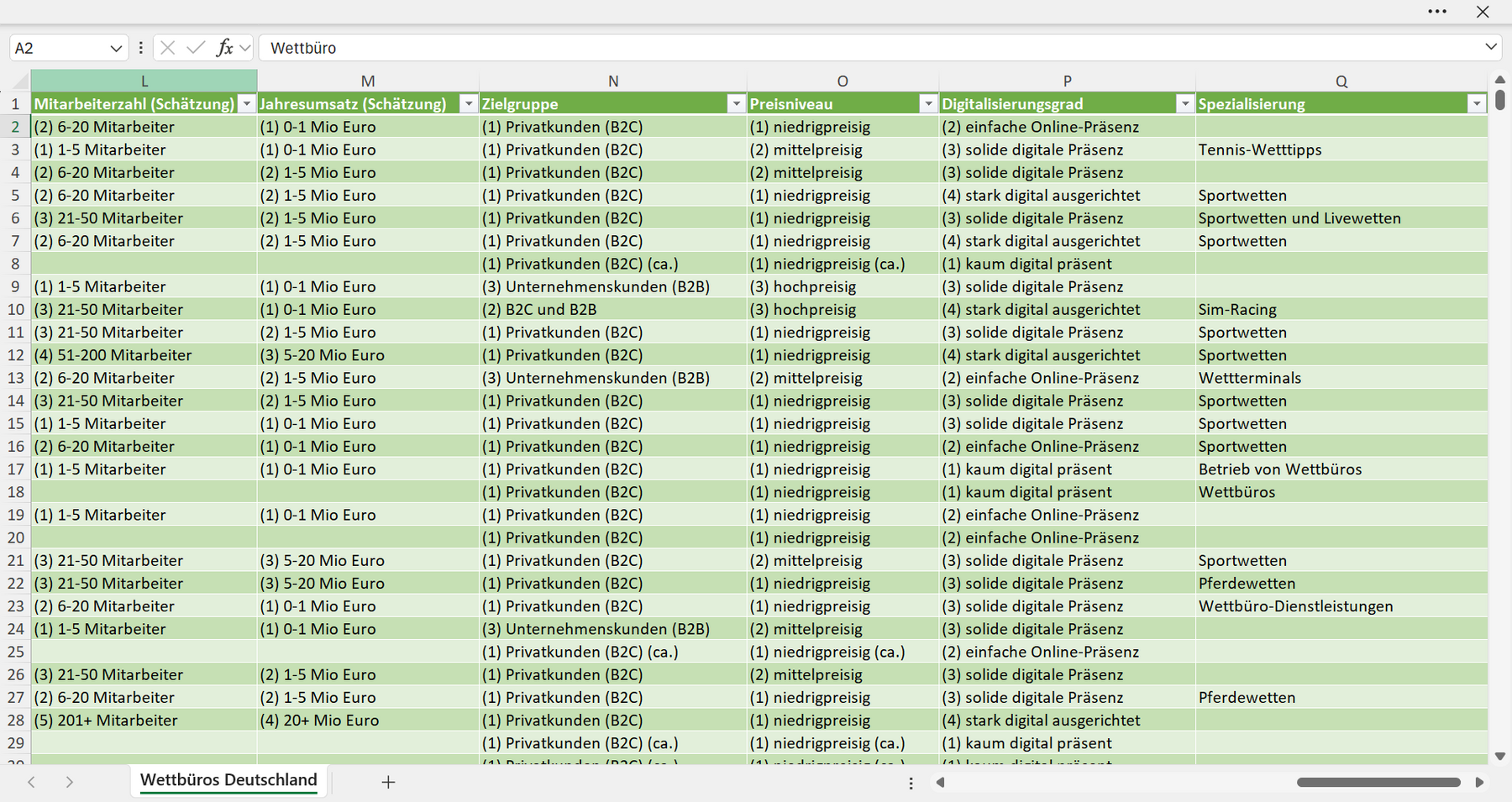Add new sheet with plus icon

point(388,782)
